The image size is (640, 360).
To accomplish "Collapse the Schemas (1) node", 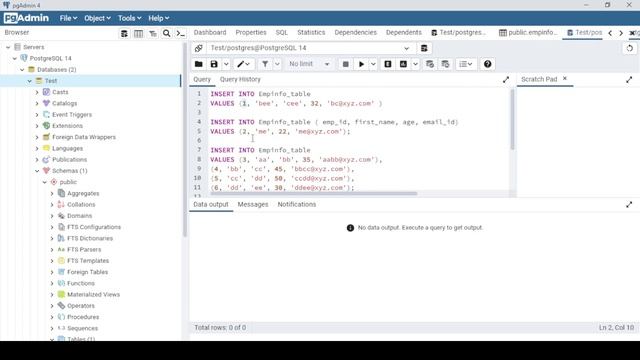I will [x=37, y=171].
